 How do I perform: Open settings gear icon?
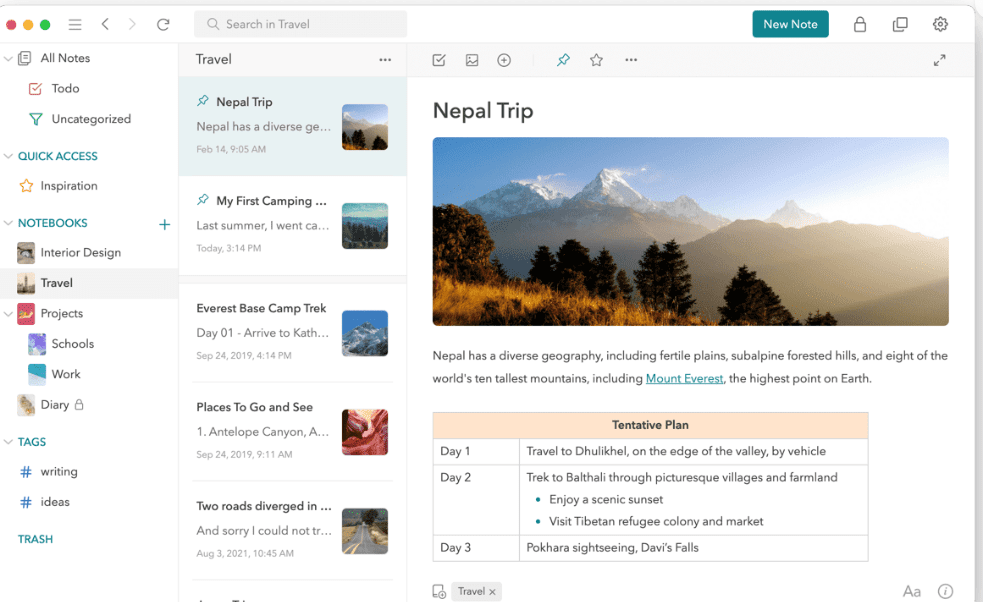pos(940,24)
